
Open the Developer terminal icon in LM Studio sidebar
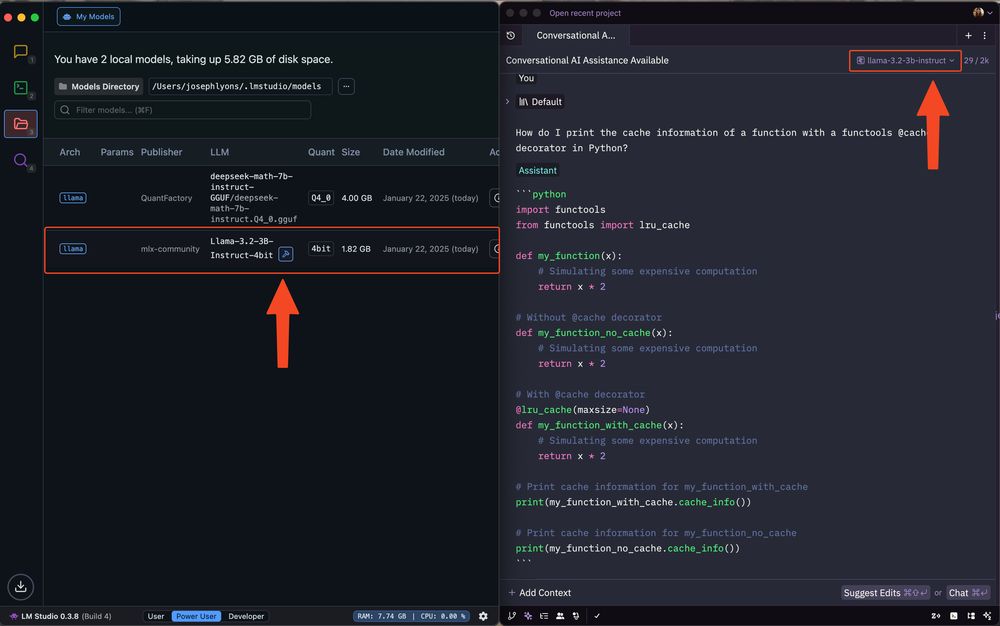point(20,87)
